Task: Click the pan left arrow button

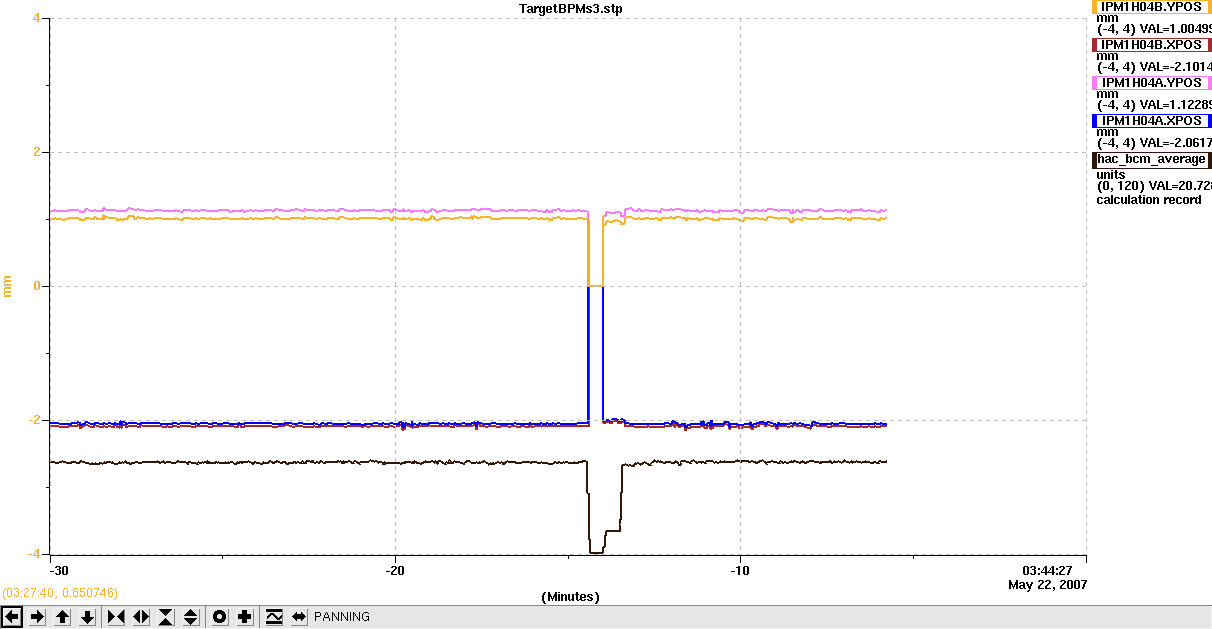Action: (x=12, y=617)
